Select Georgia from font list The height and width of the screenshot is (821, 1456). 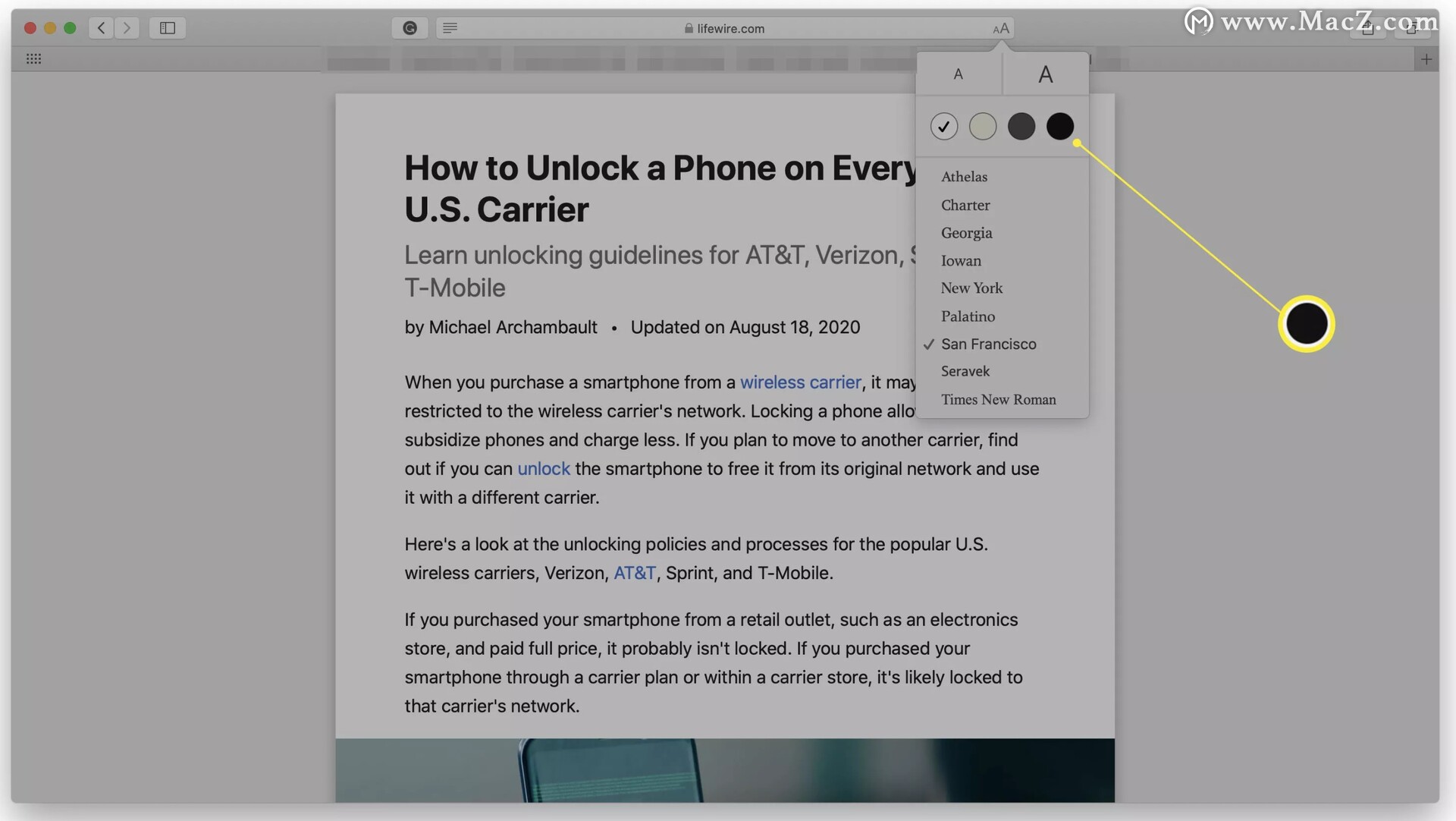[967, 232]
